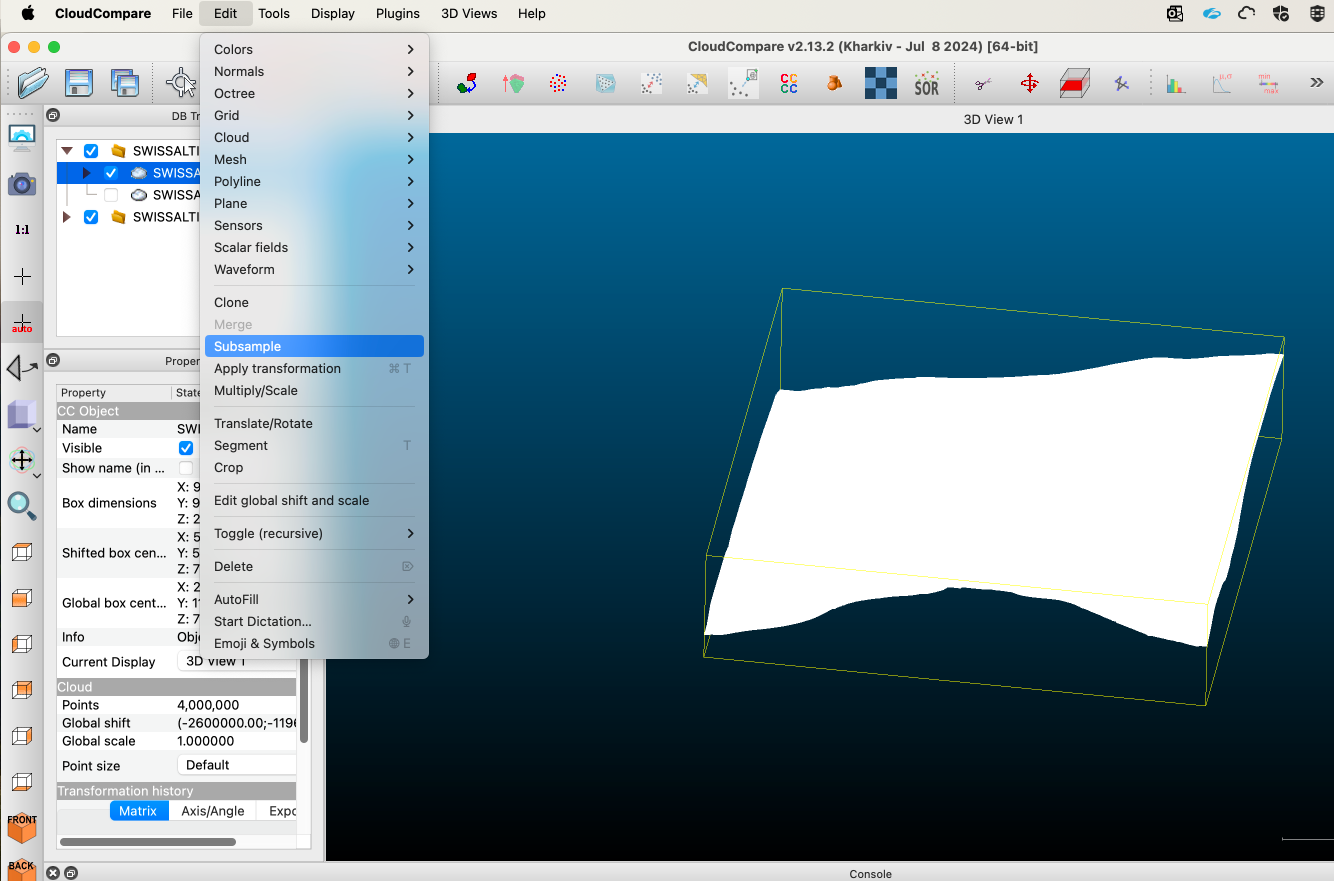Check the unchecked SWISSA cloud checkbox
This screenshot has width=1334, height=881.
pyautogui.click(x=111, y=195)
